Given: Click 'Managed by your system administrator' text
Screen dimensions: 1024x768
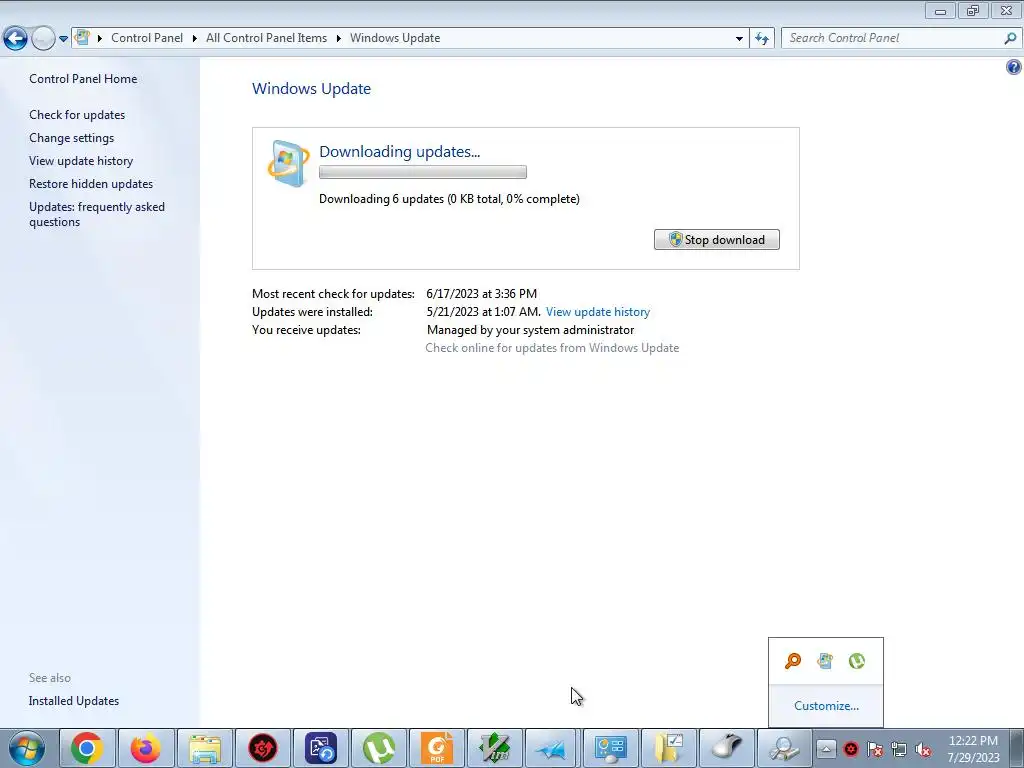Looking at the screenshot, I should [530, 330].
